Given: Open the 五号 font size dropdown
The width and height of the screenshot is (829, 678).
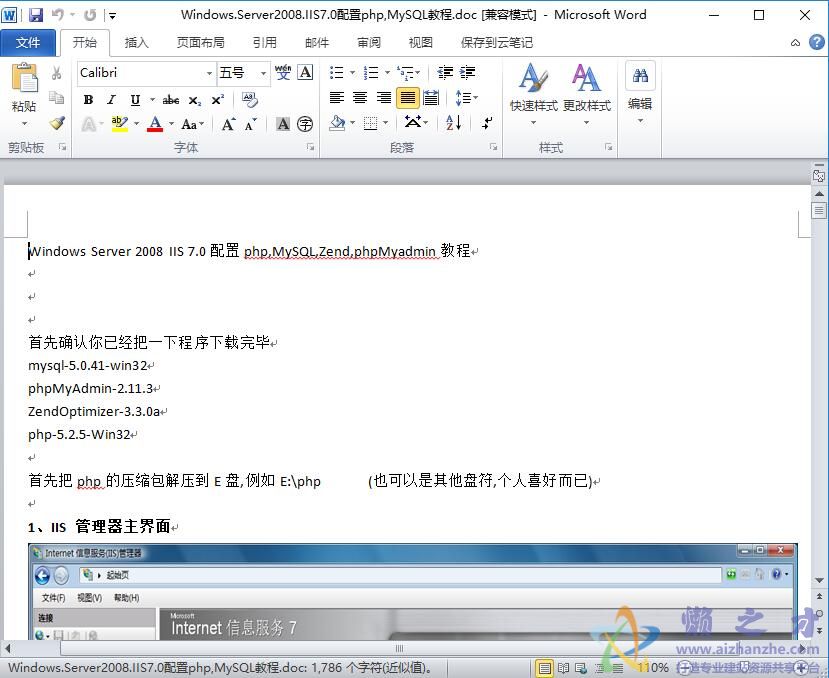Looking at the screenshot, I should [x=262, y=72].
